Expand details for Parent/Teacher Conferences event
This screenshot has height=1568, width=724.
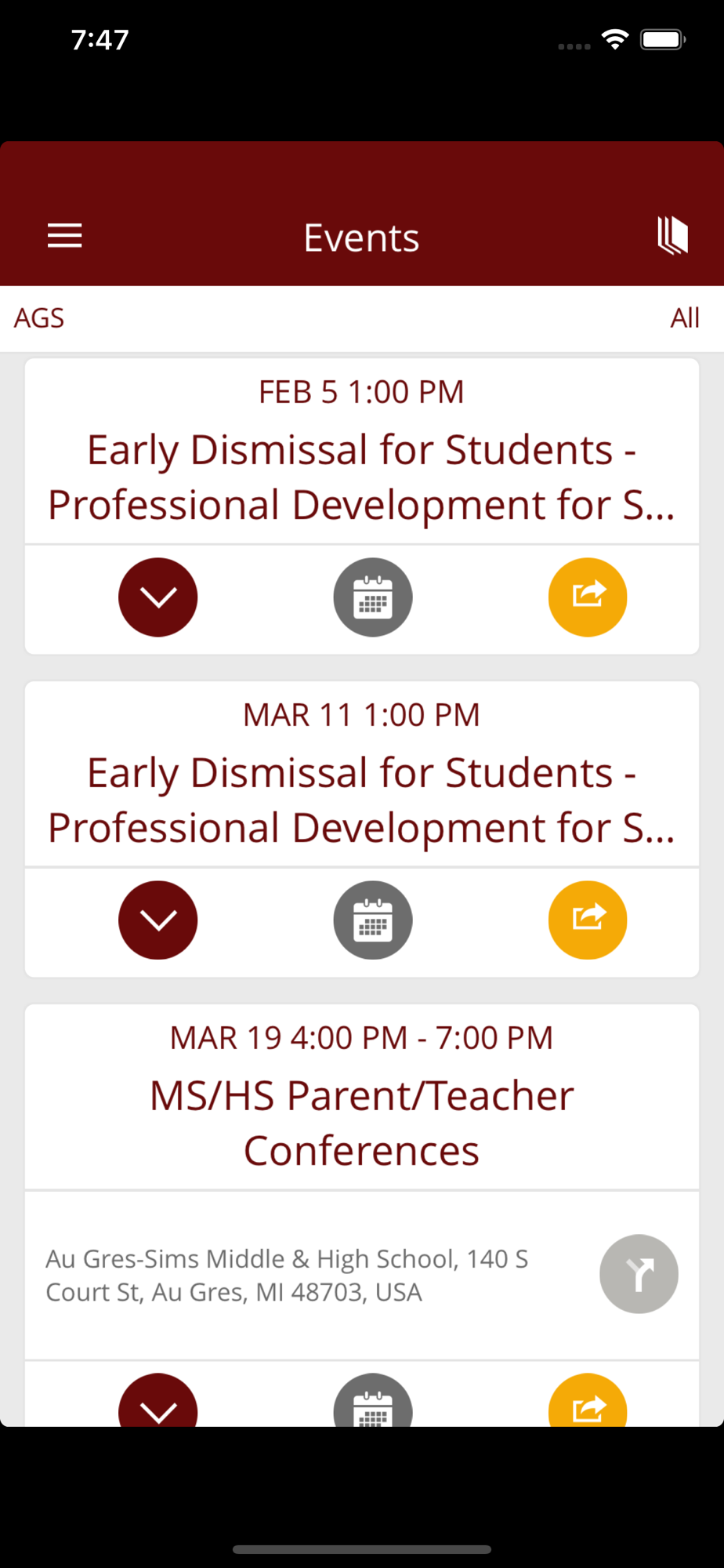point(158,1400)
